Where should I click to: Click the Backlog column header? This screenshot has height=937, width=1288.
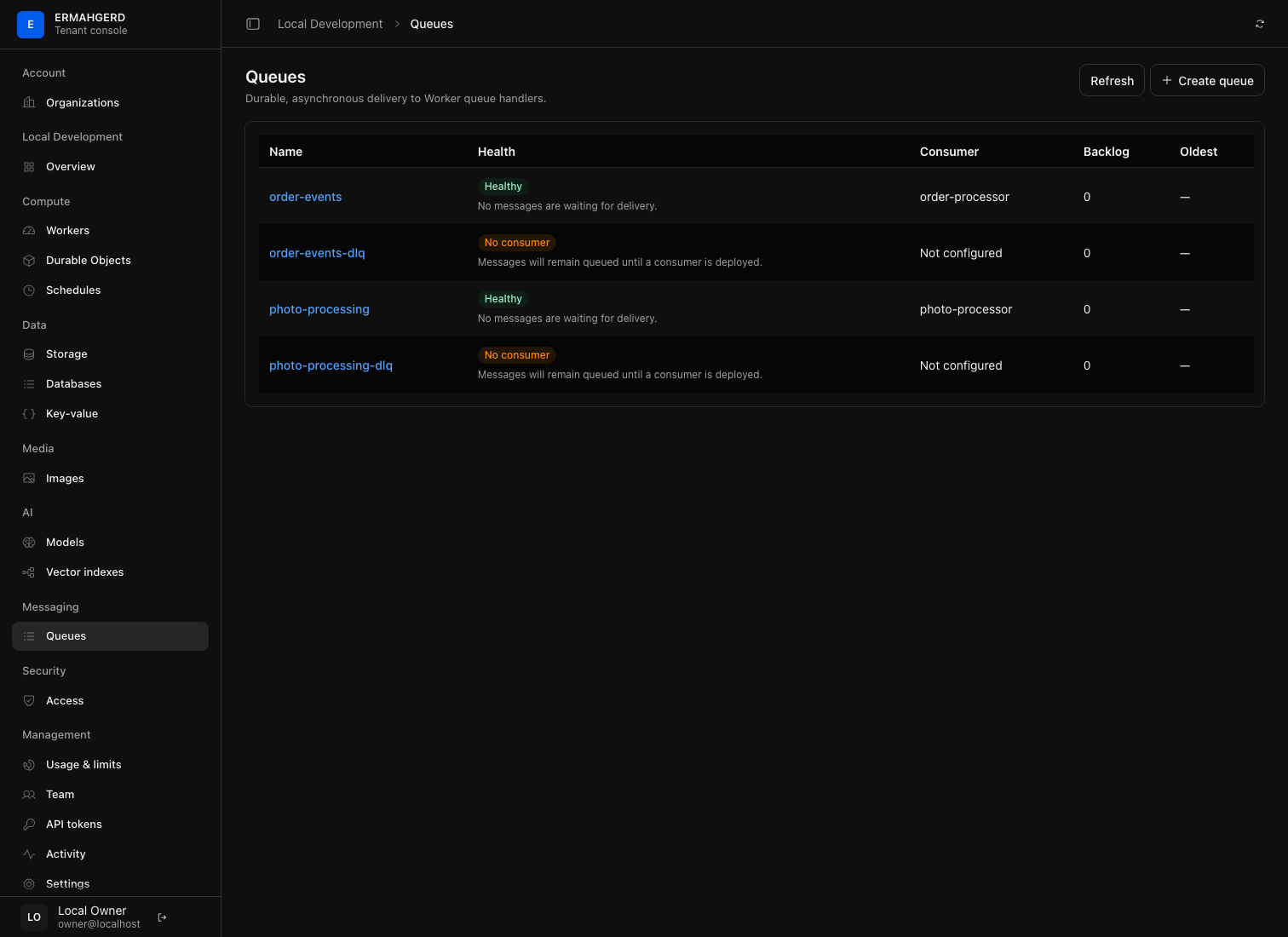1107,152
